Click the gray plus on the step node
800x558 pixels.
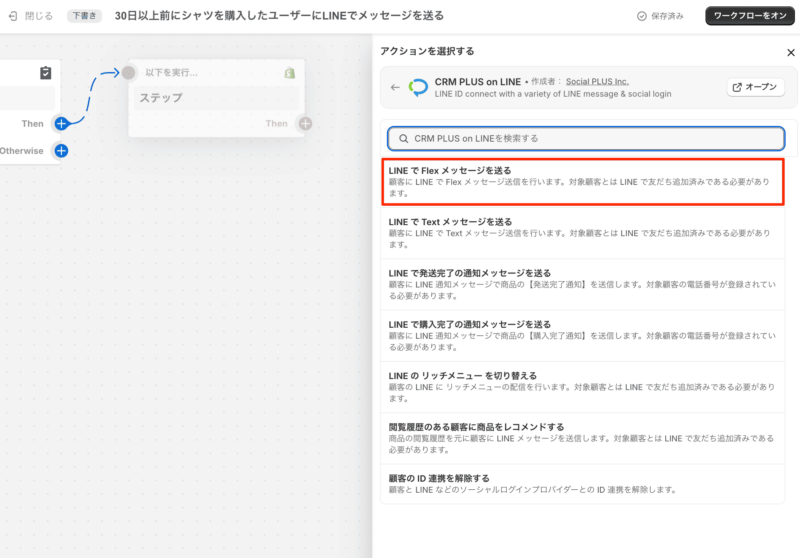[x=305, y=123]
